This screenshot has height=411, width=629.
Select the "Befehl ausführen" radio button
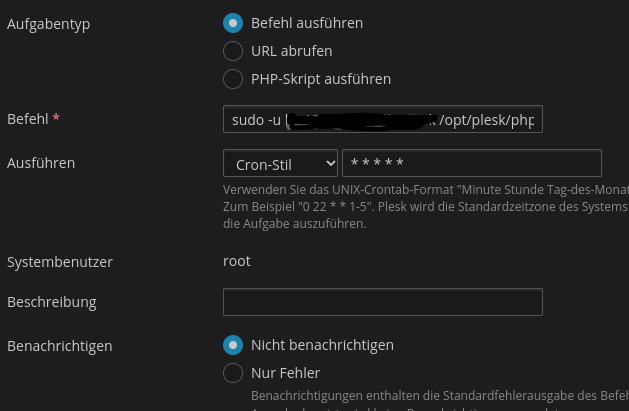[x=233, y=23]
